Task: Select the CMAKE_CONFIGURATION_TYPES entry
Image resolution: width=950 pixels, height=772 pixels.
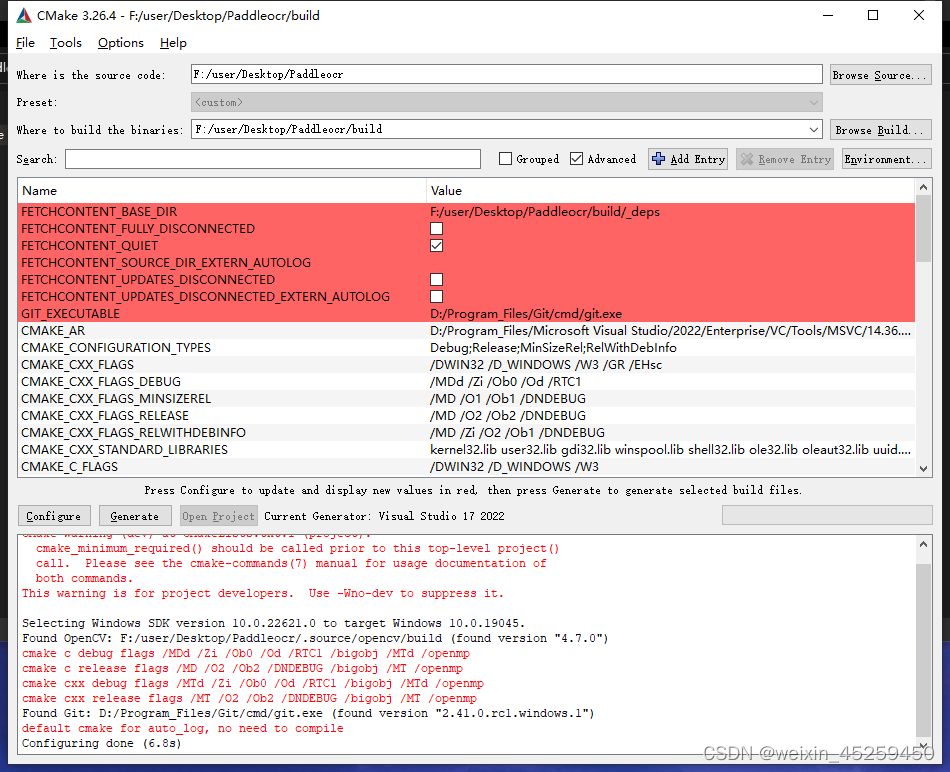Action: 466,347
